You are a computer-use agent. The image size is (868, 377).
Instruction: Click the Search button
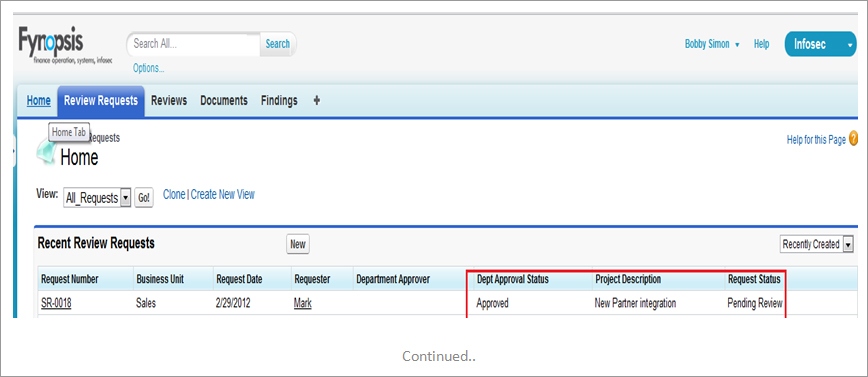point(277,44)
